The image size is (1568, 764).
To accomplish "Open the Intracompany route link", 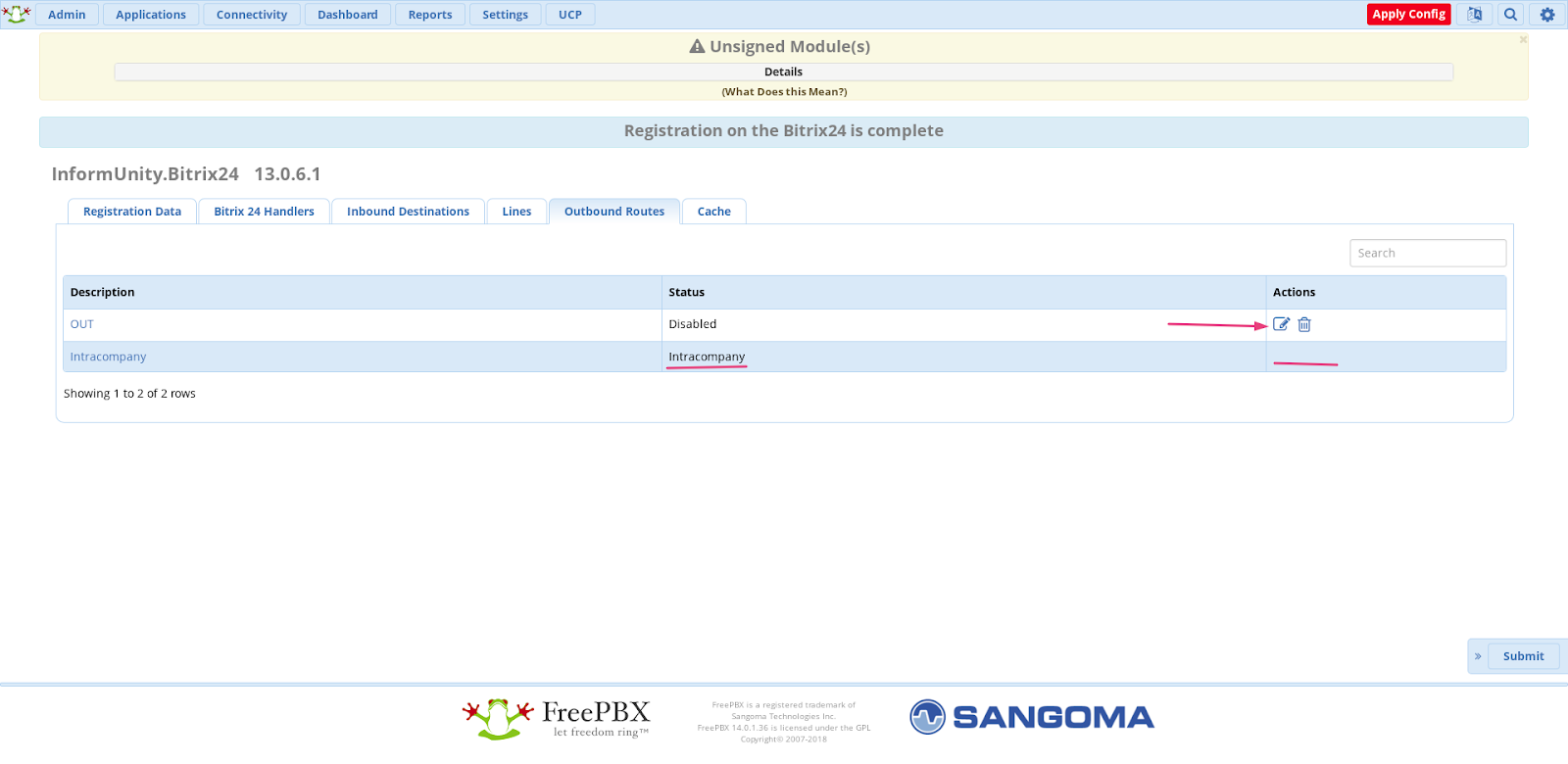I will click(108, 357).
